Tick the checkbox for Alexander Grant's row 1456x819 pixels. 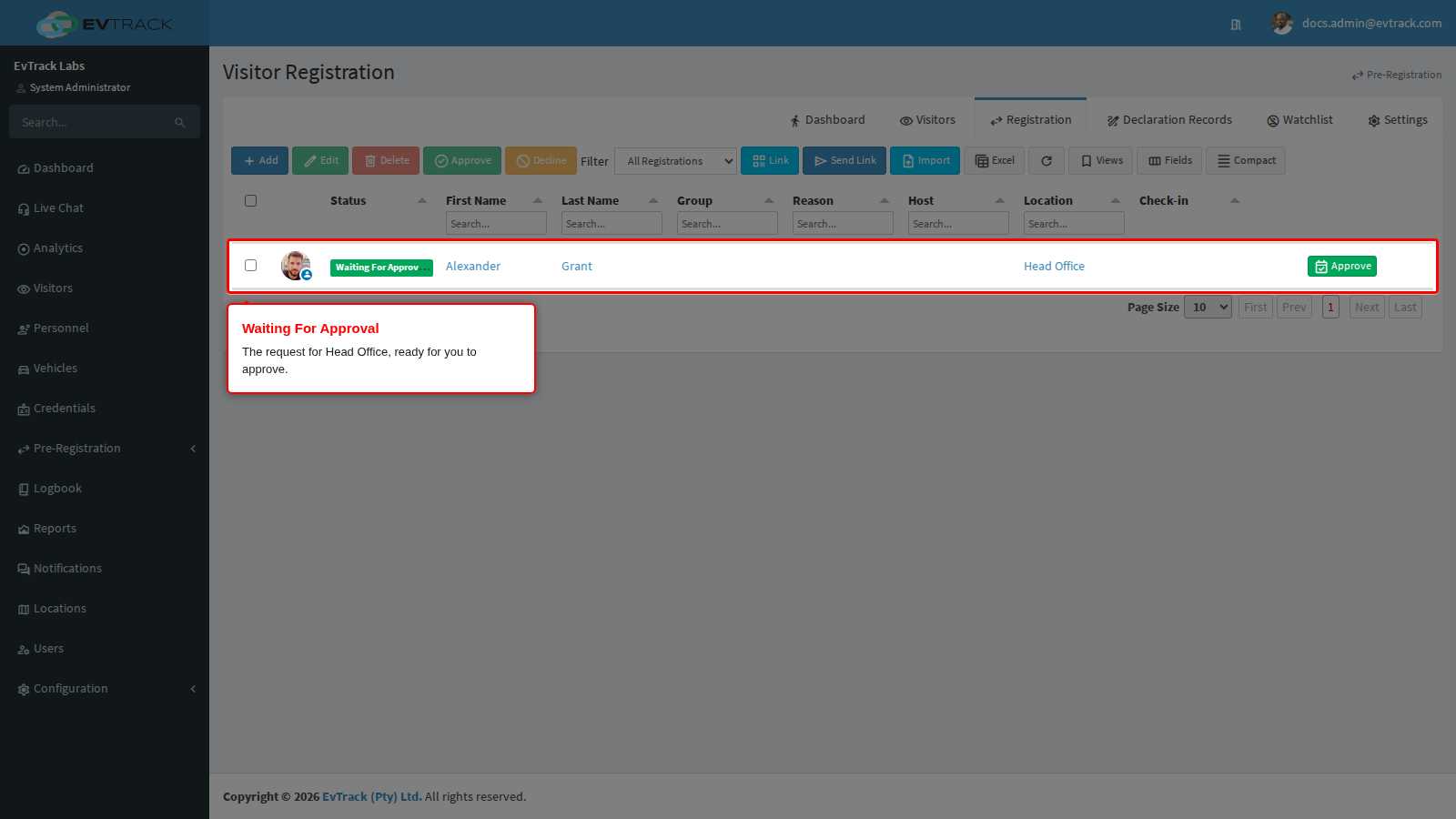250,266
